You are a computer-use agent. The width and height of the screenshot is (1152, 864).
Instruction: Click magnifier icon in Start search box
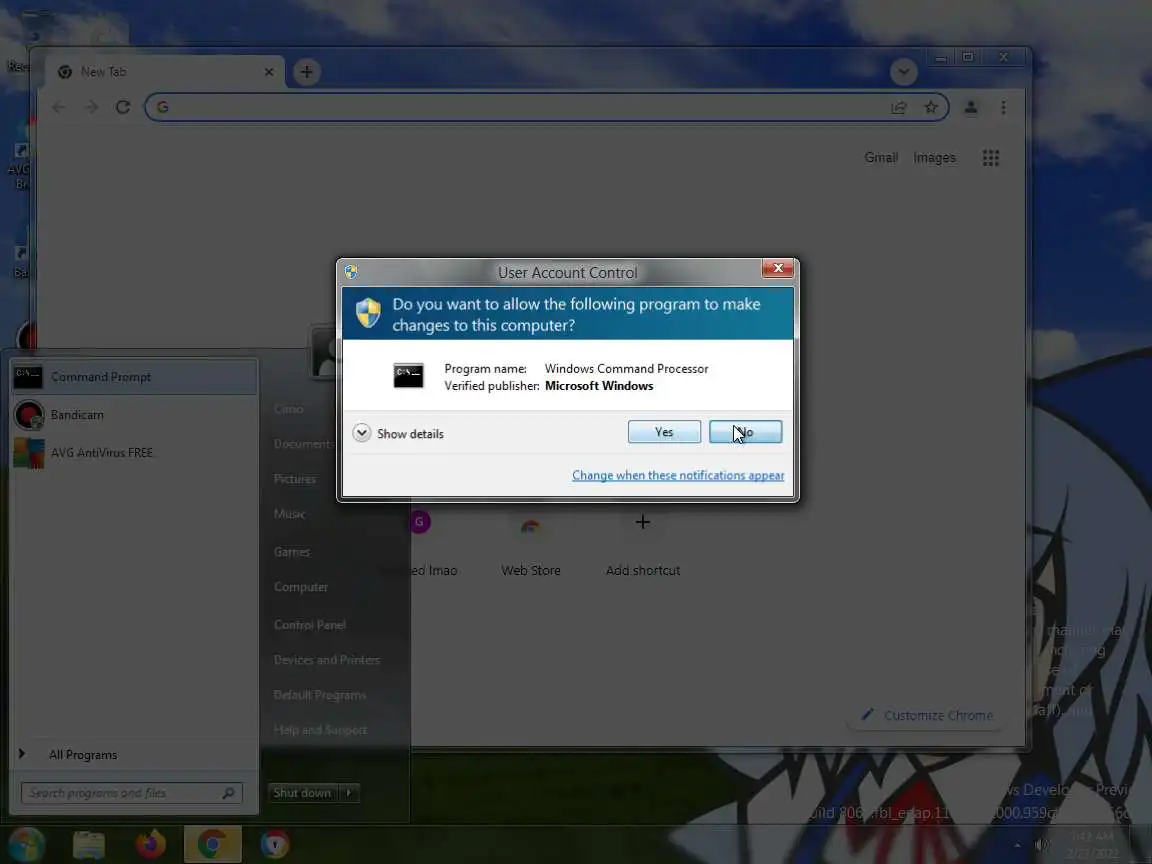tap(228, 793)
